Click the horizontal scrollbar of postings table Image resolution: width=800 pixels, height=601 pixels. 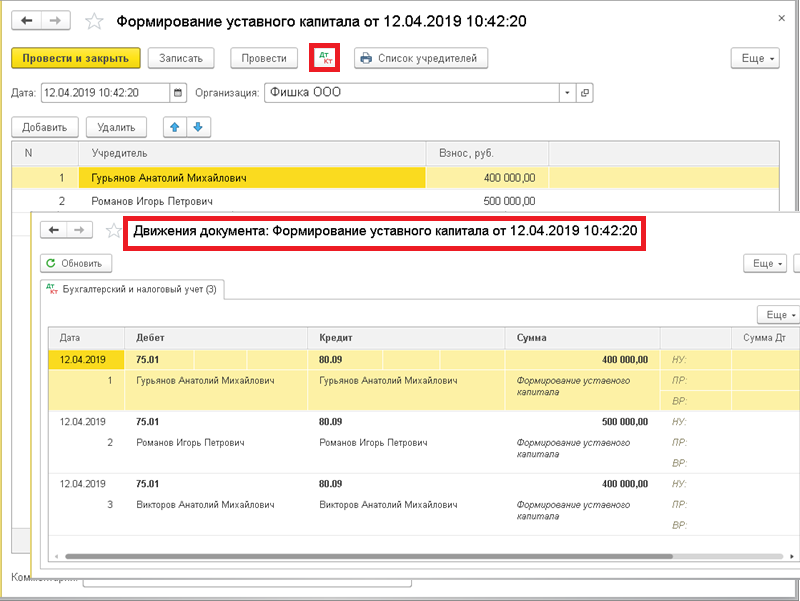368,557
